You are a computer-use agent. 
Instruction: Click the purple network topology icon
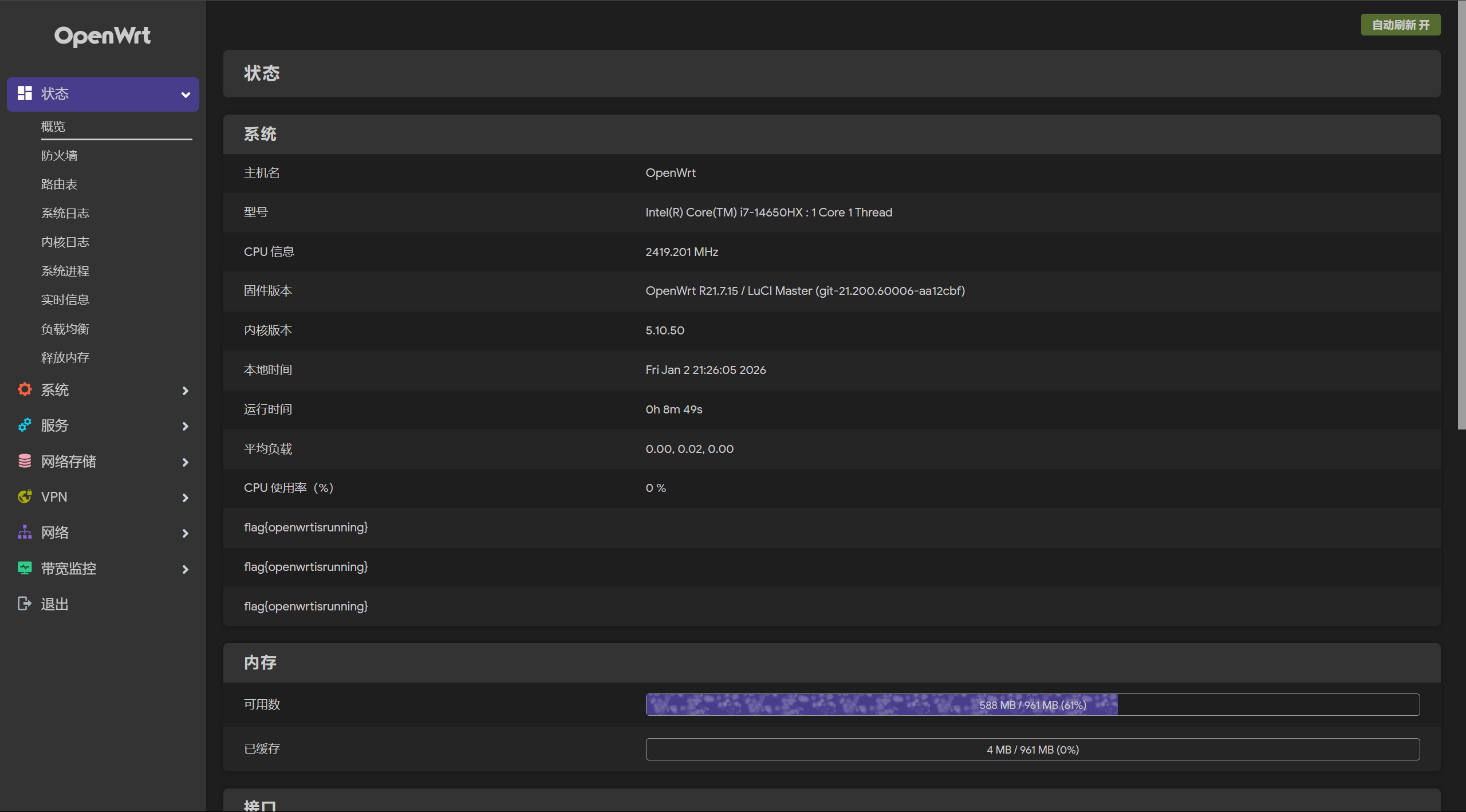tap(25, 533)
